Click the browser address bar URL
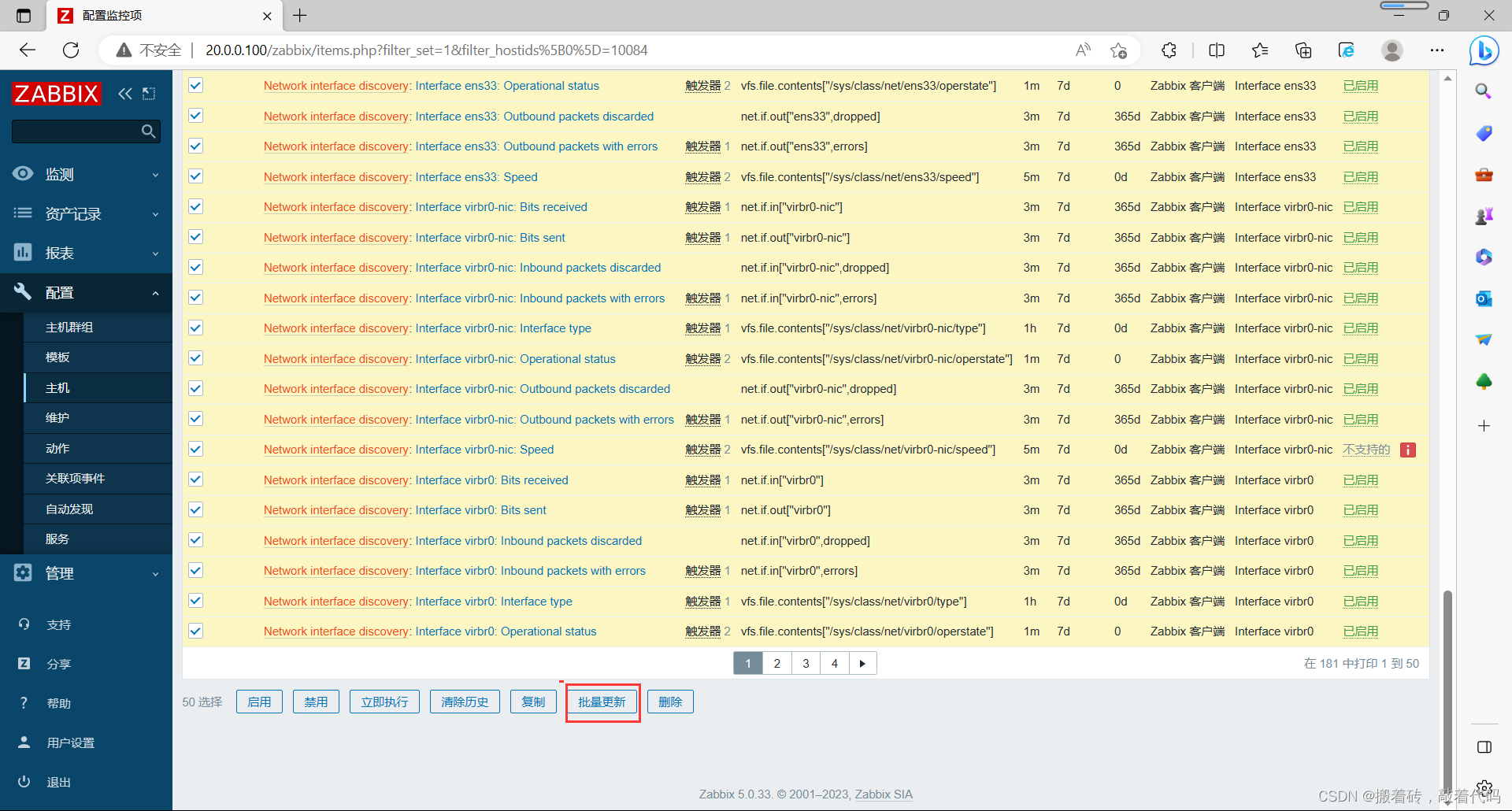Image resolution: width=1512 pixels, height=811 pixels. [426, 50]
